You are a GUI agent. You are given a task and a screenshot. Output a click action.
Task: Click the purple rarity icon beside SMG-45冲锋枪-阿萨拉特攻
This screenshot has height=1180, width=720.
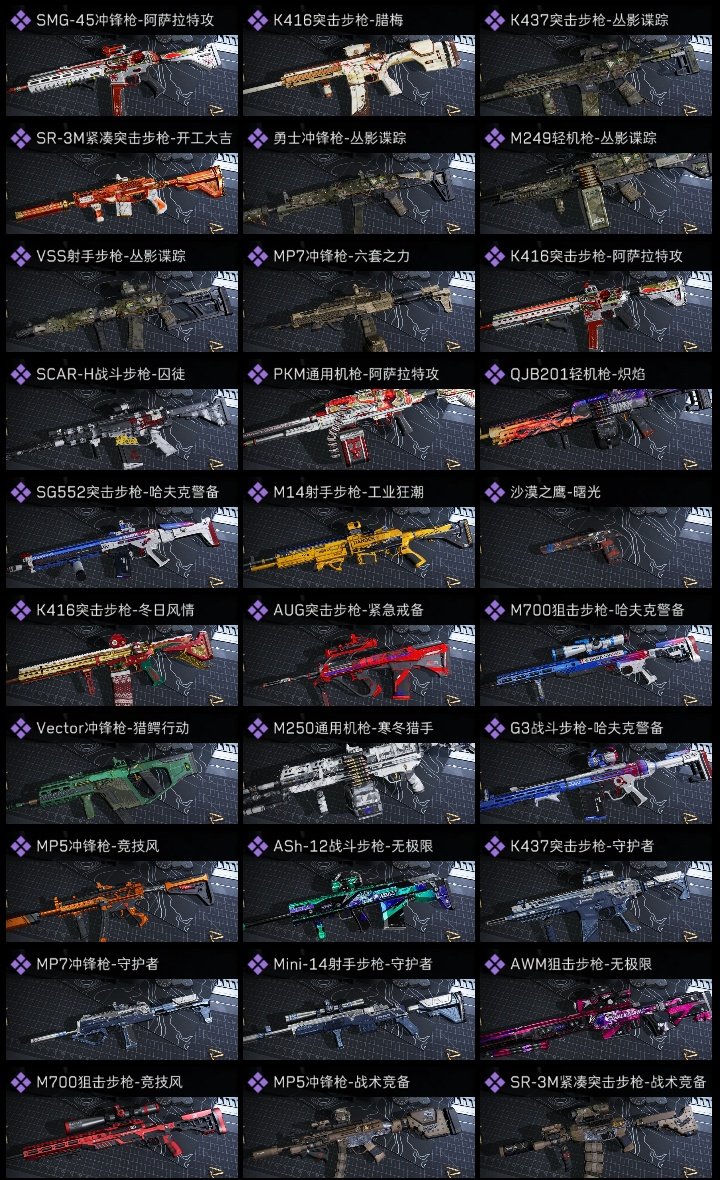tap(20, 20)
